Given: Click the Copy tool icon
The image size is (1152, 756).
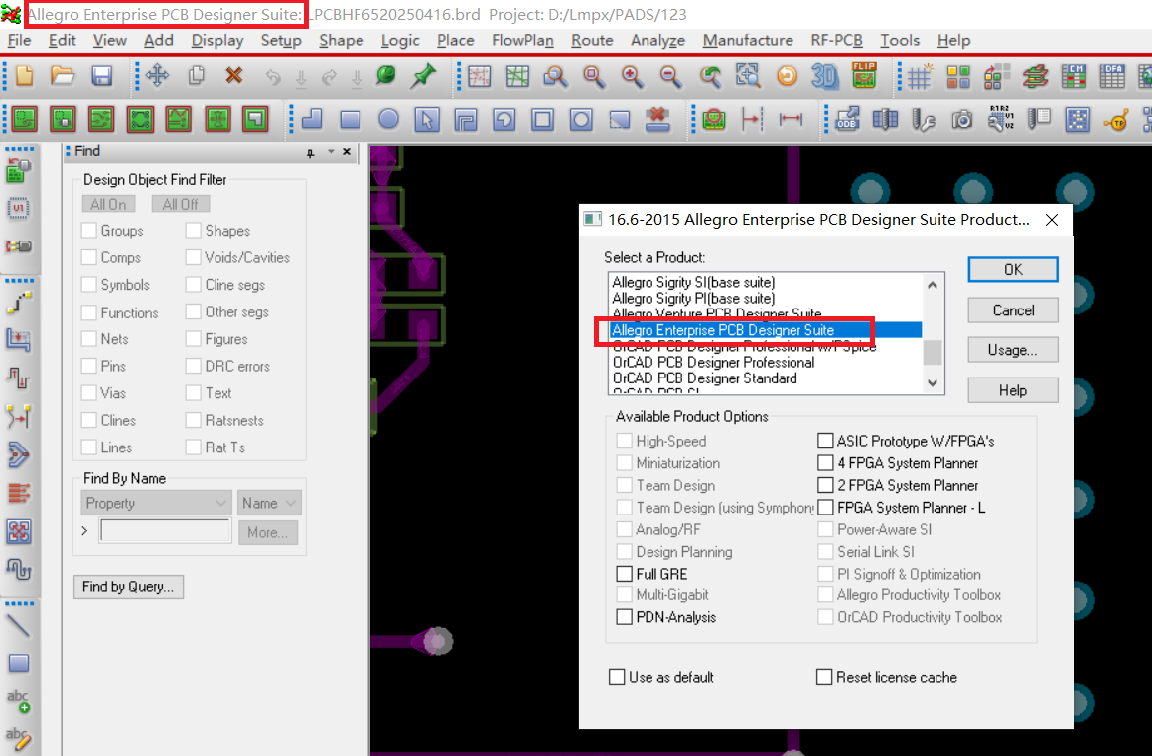Looking at the screenshot, I should (196, 76).
